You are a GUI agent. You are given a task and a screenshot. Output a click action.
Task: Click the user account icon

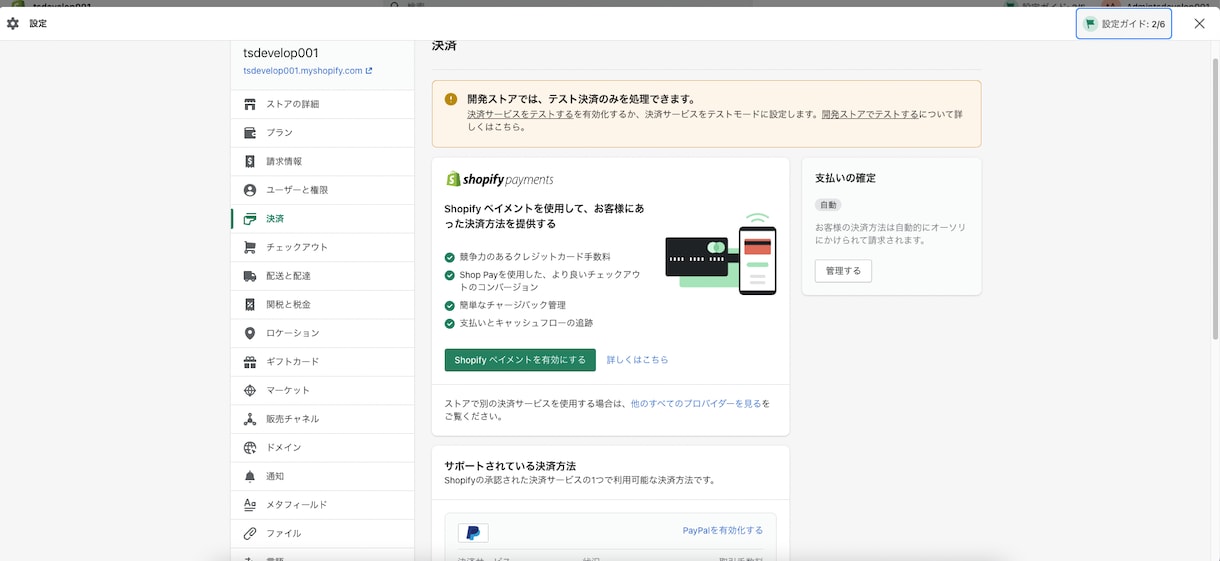coord(250,190)
